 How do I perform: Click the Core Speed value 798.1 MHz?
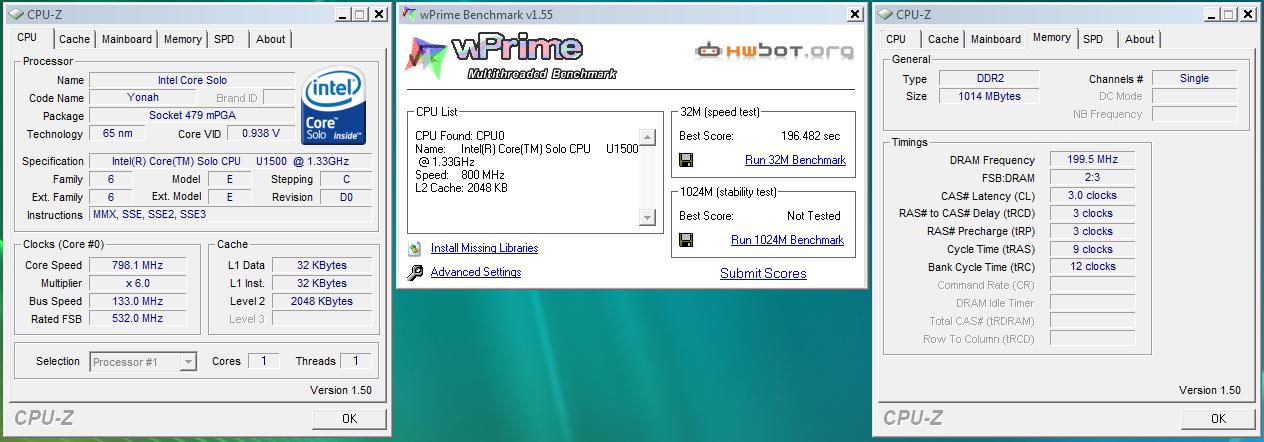click(x=138, y=265)
